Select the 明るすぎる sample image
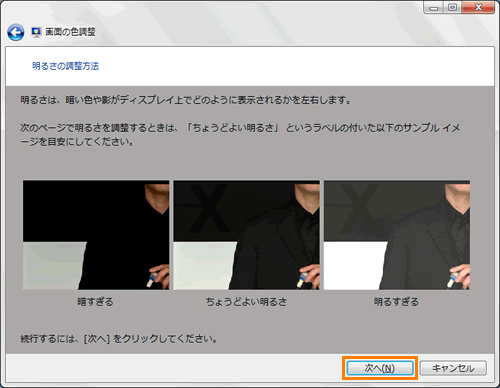Screen dimensions: 500x388 click(x=397, y=235)
